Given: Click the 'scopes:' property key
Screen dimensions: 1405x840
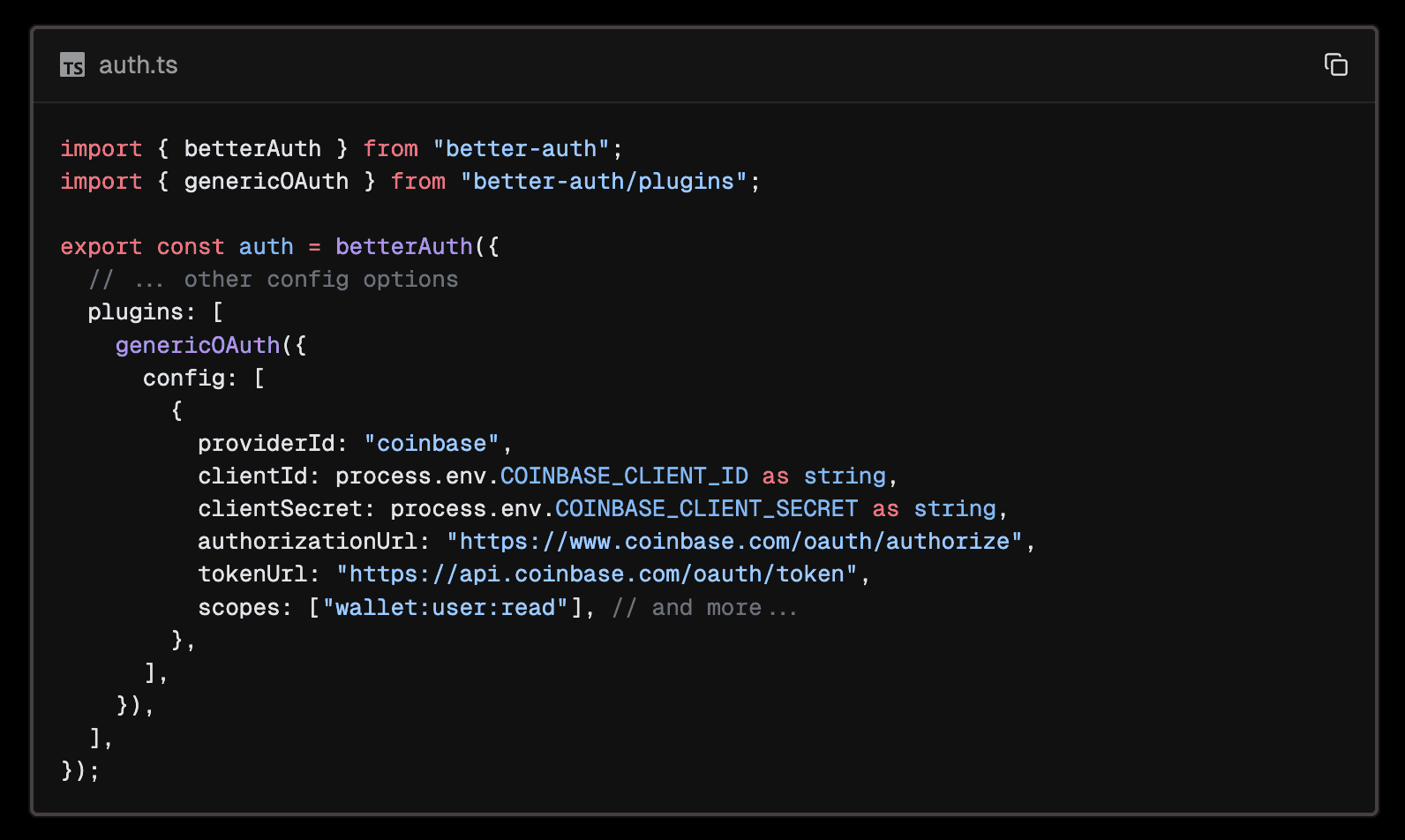Looking at the screenshot, I should coord(245,607).
